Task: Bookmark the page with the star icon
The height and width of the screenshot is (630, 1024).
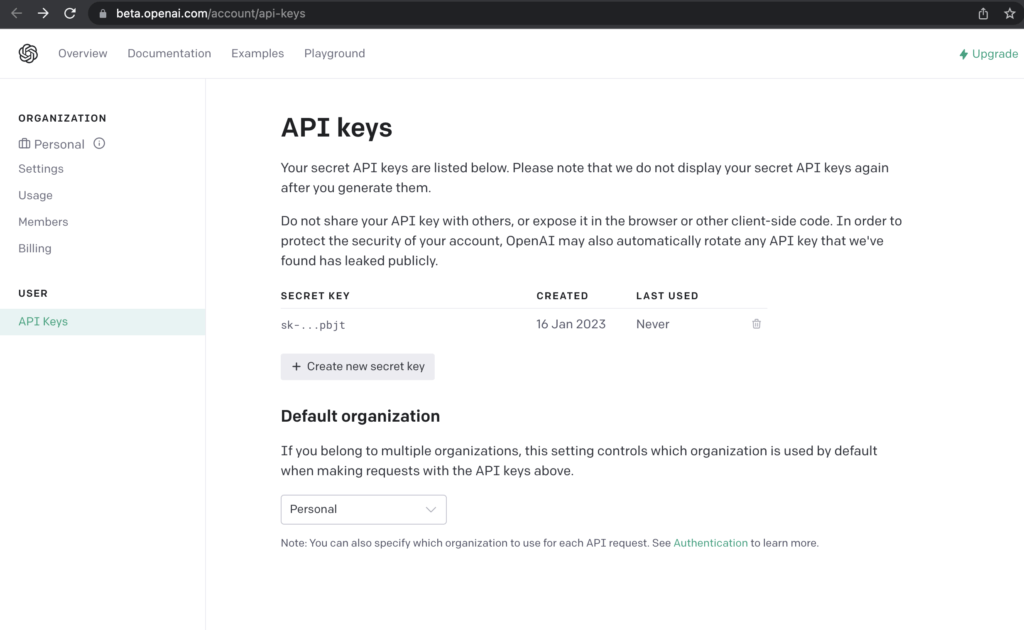Action: point(1010,14)
